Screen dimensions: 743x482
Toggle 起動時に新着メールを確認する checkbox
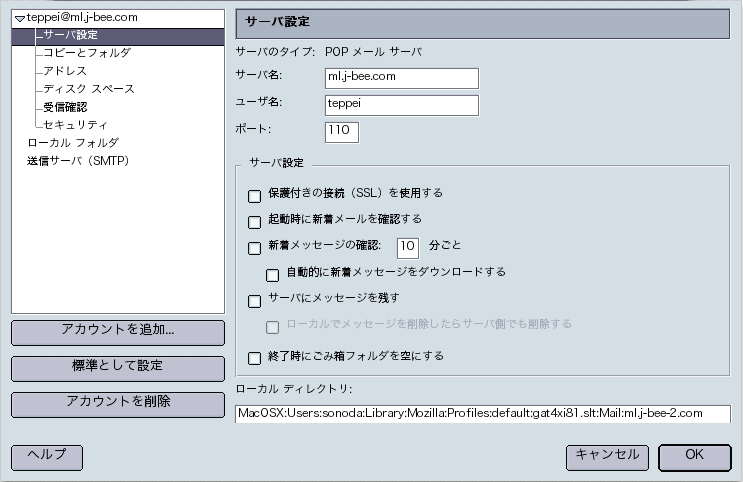tap(254, 222)
